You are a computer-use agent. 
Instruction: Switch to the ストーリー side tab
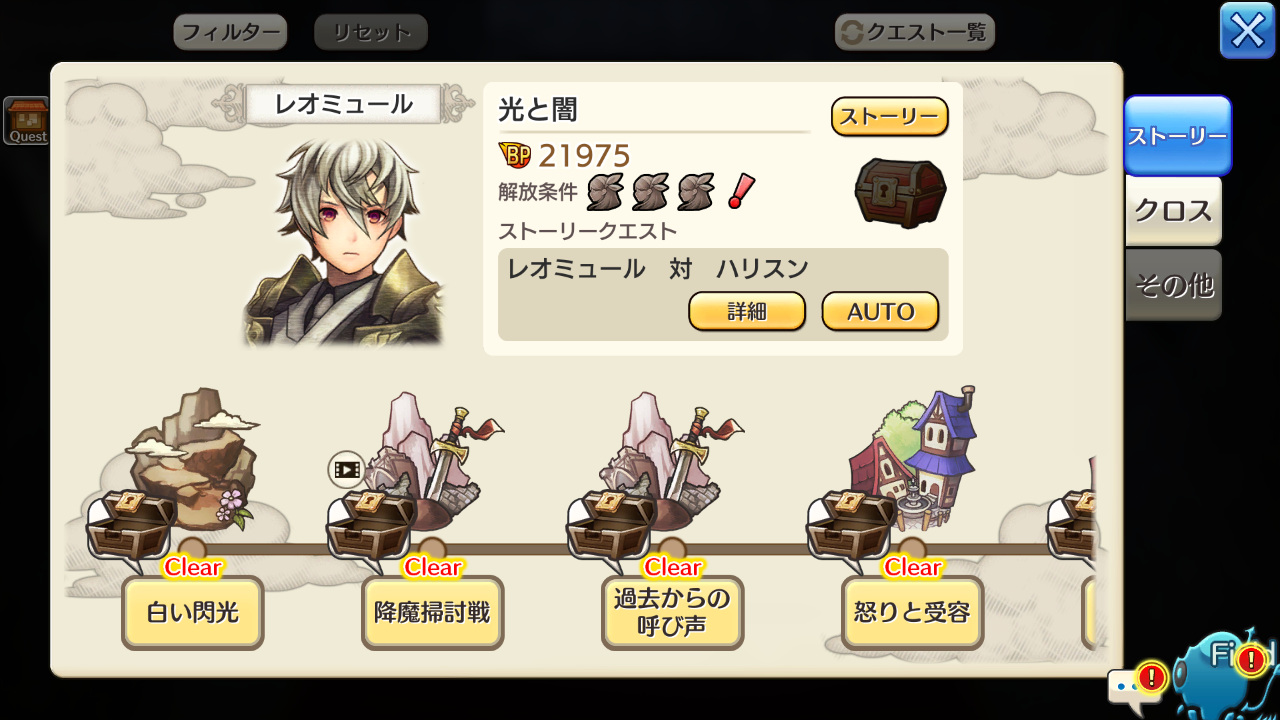click(1178, 136)
